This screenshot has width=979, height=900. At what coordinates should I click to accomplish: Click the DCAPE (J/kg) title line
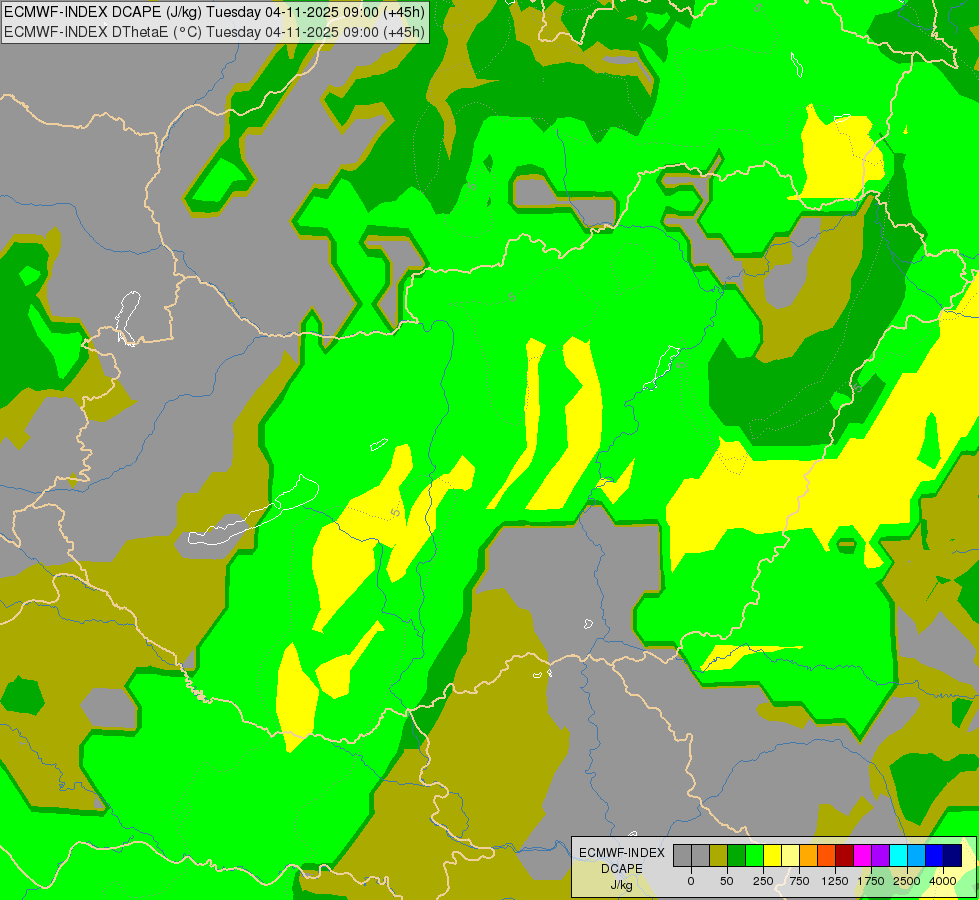click(214, 12)
